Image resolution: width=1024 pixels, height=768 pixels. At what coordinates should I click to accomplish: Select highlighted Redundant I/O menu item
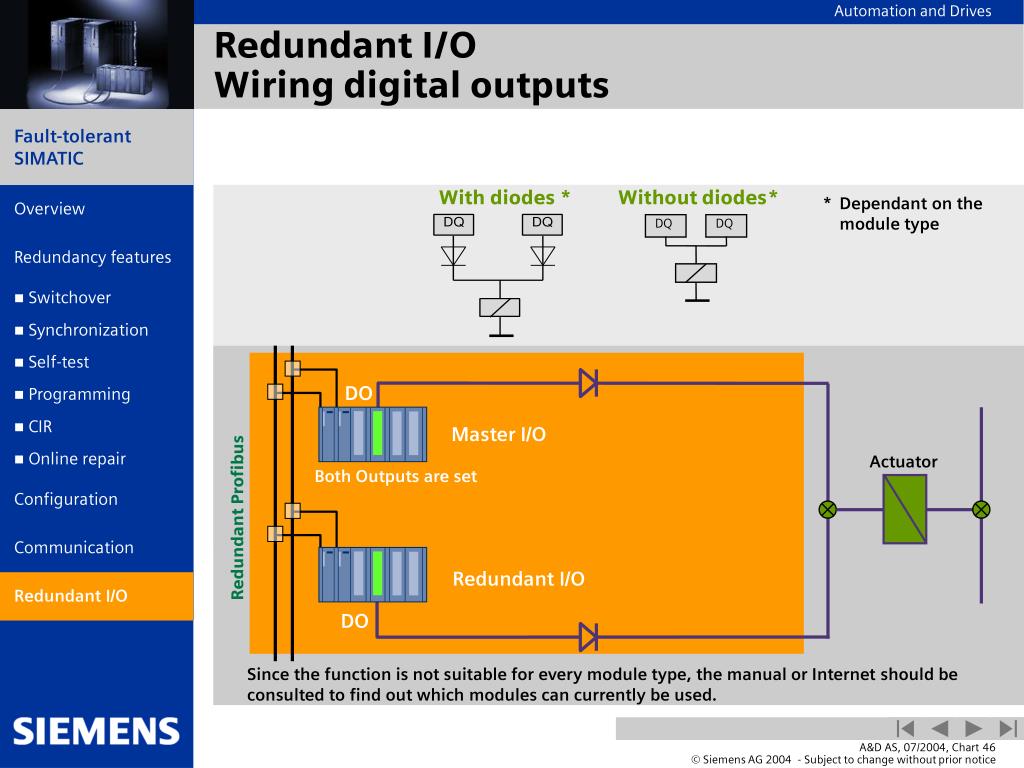(x=97, y=596)
